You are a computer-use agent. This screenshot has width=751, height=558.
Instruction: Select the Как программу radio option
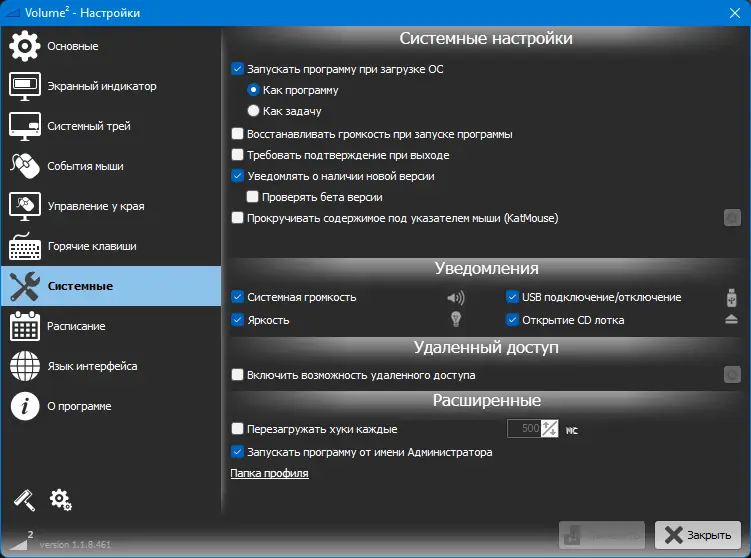click(253, 90)
